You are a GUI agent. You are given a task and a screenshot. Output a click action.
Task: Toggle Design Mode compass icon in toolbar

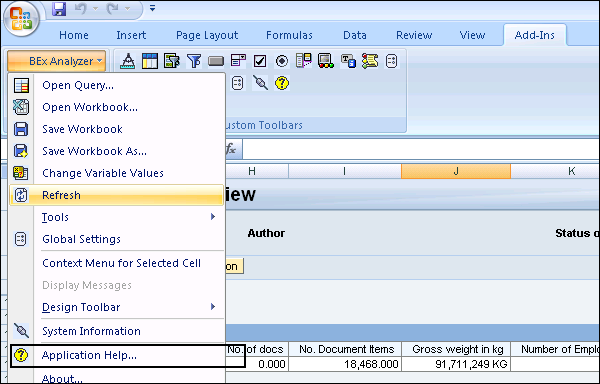127,61
